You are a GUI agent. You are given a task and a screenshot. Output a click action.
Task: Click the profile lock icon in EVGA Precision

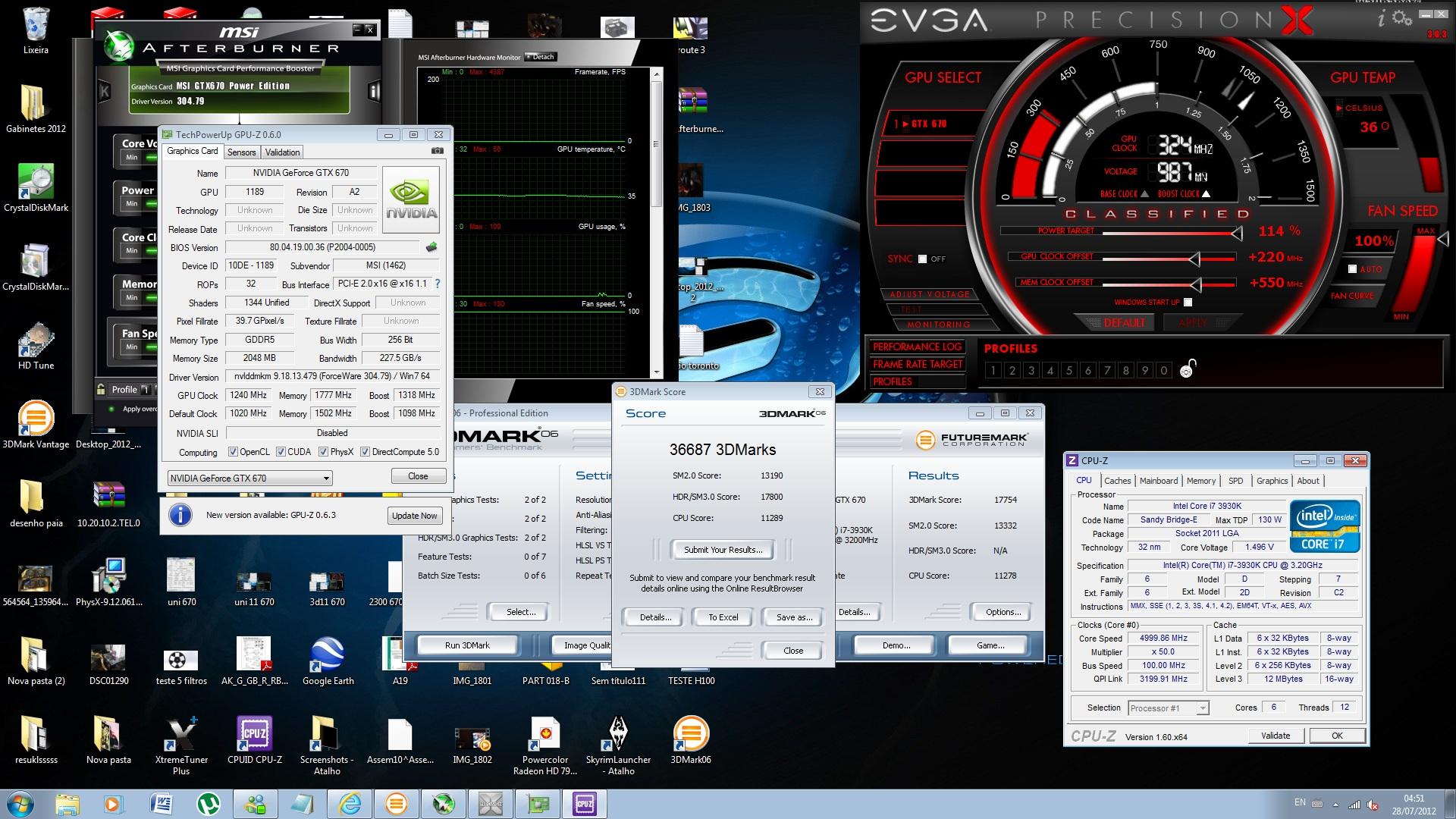[x=1188, y=369]
